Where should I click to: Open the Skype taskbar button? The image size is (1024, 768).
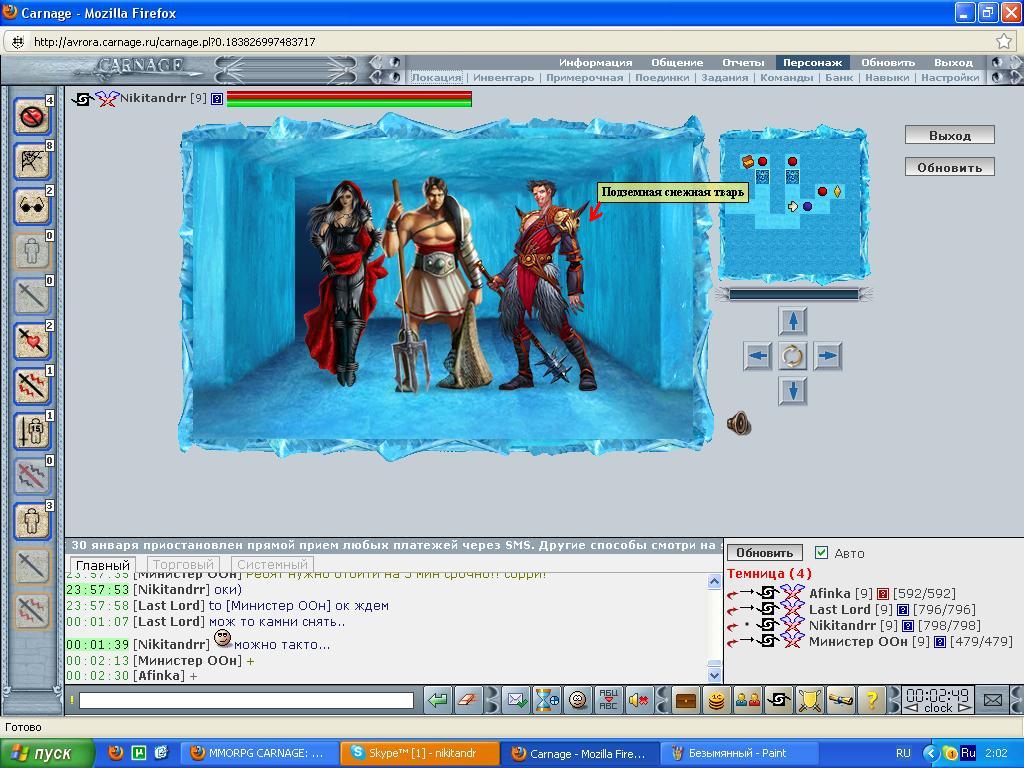pyautogui.click(x=420, y=753)
